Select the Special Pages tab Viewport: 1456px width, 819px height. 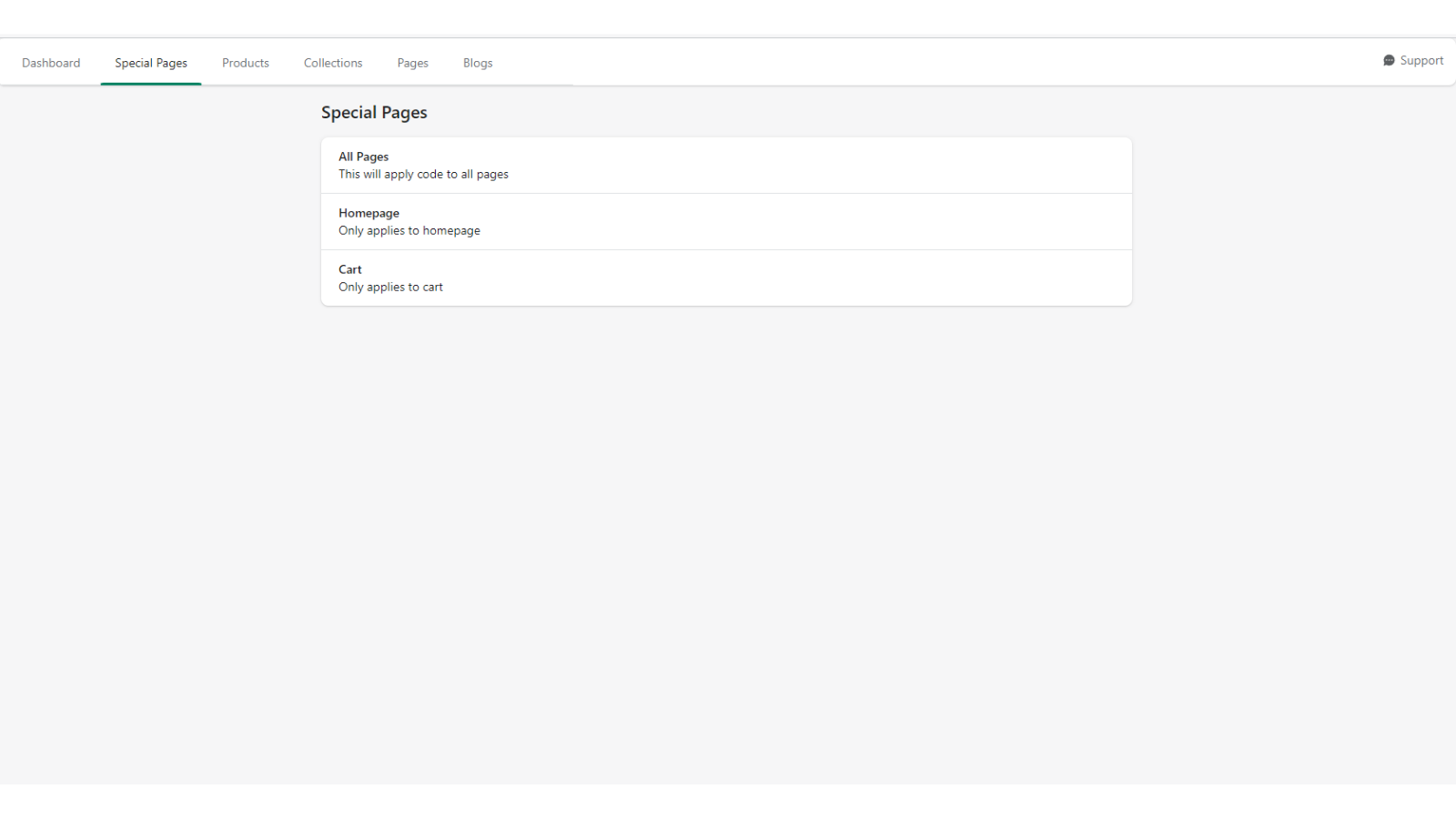click(151, 63)
